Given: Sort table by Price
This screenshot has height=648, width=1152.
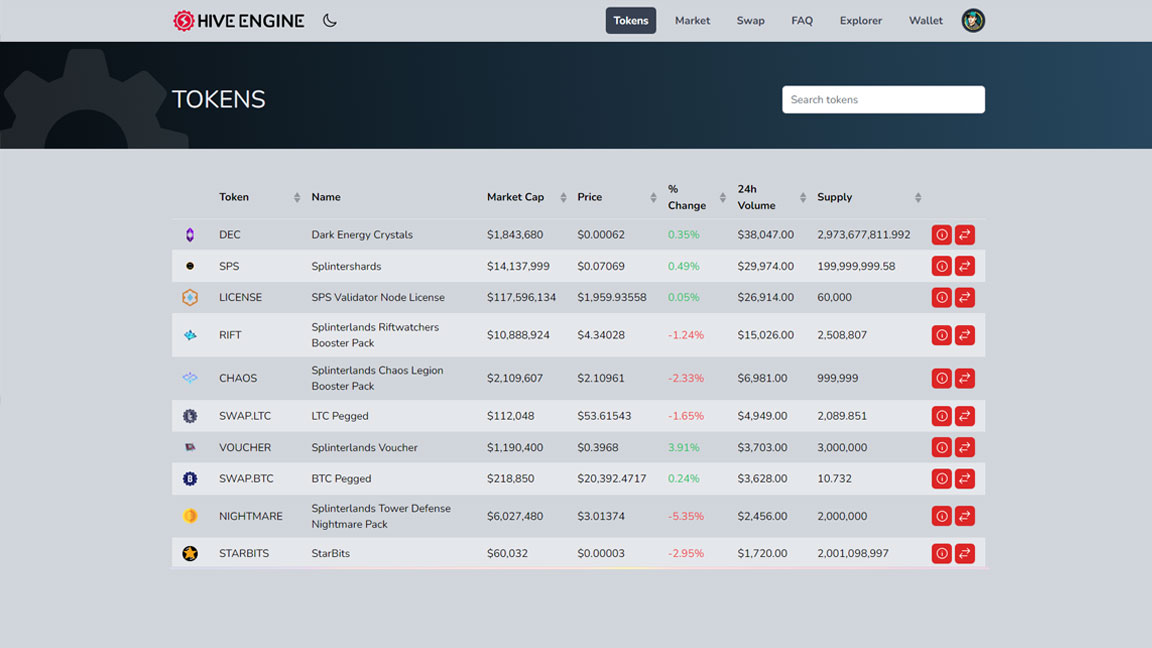Looking at the screenshot, I should click(653, 198).
